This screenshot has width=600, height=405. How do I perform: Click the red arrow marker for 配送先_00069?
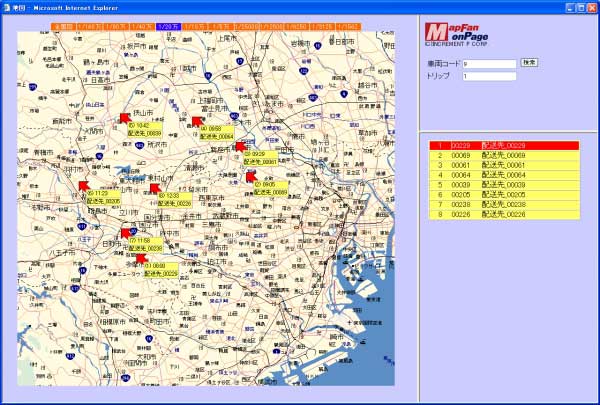[x=251, y=177]
